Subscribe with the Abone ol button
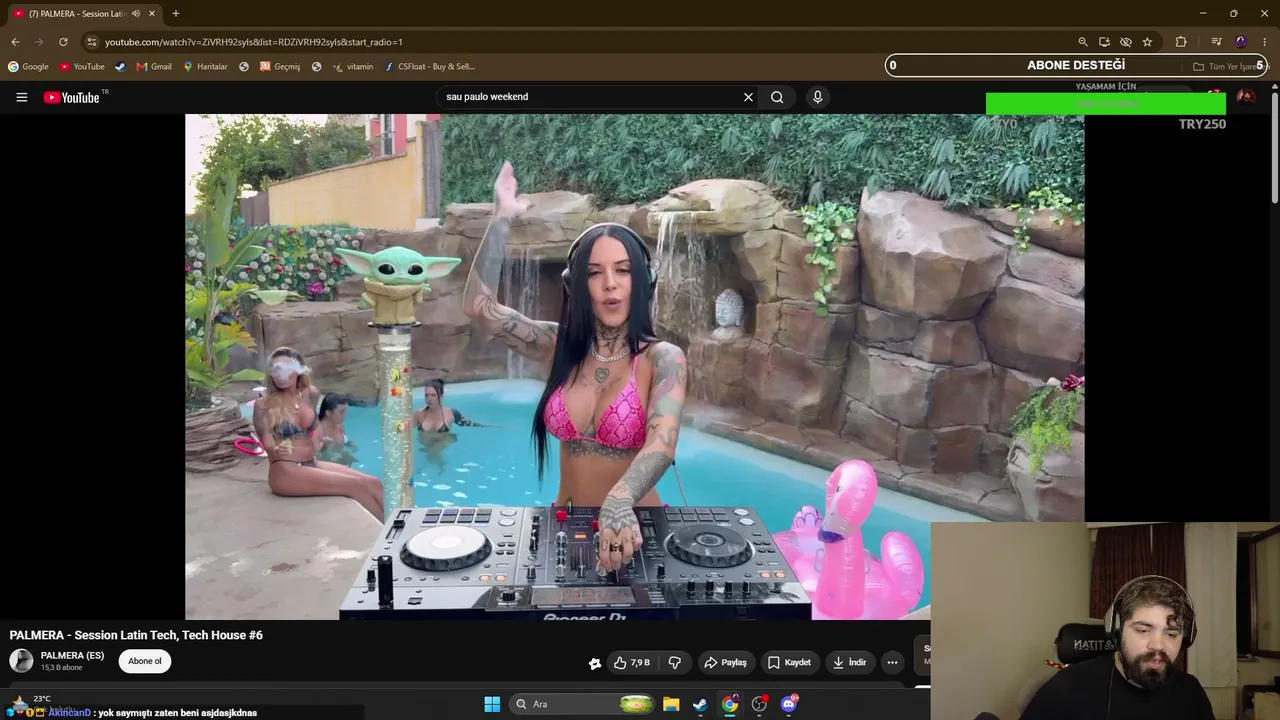The image size is (1280, 720). click(x=145, y=661)
